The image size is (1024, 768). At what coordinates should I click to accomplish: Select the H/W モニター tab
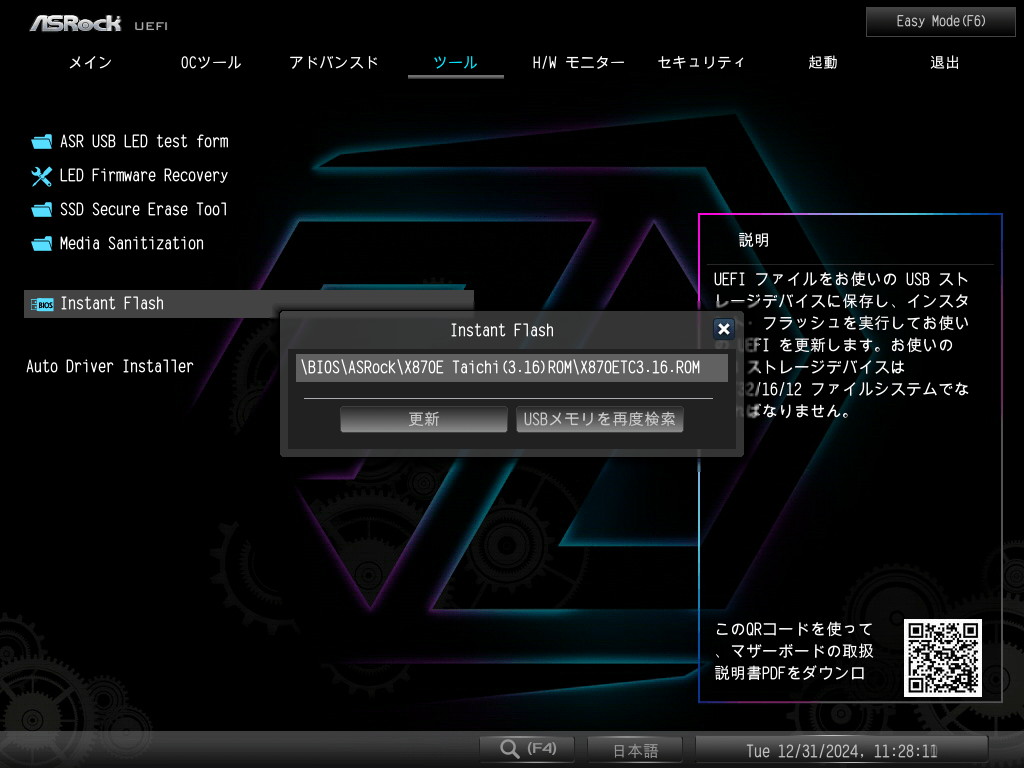579,63
